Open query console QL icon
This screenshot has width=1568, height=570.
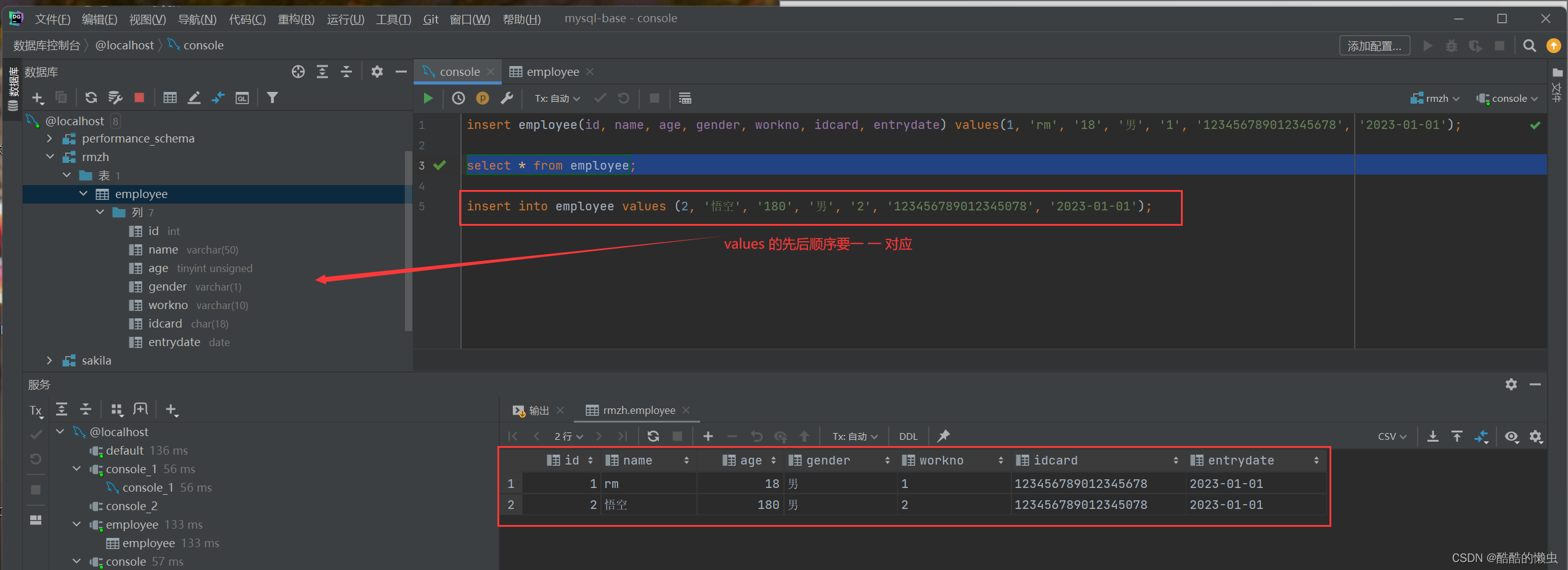pos(242,97)
